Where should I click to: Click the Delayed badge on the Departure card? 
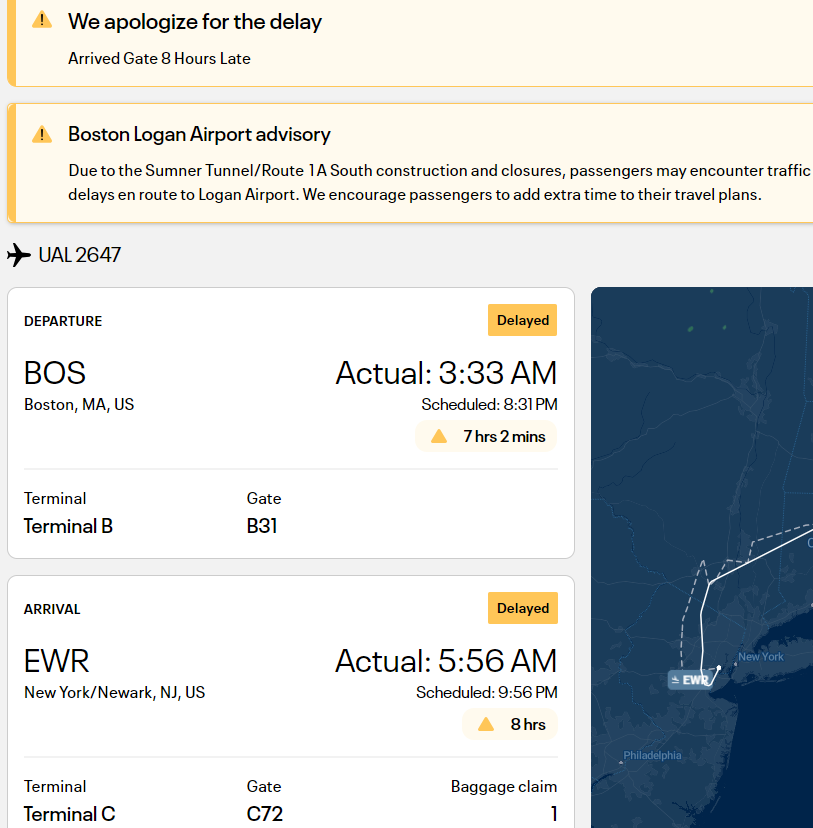click(522, 320)
